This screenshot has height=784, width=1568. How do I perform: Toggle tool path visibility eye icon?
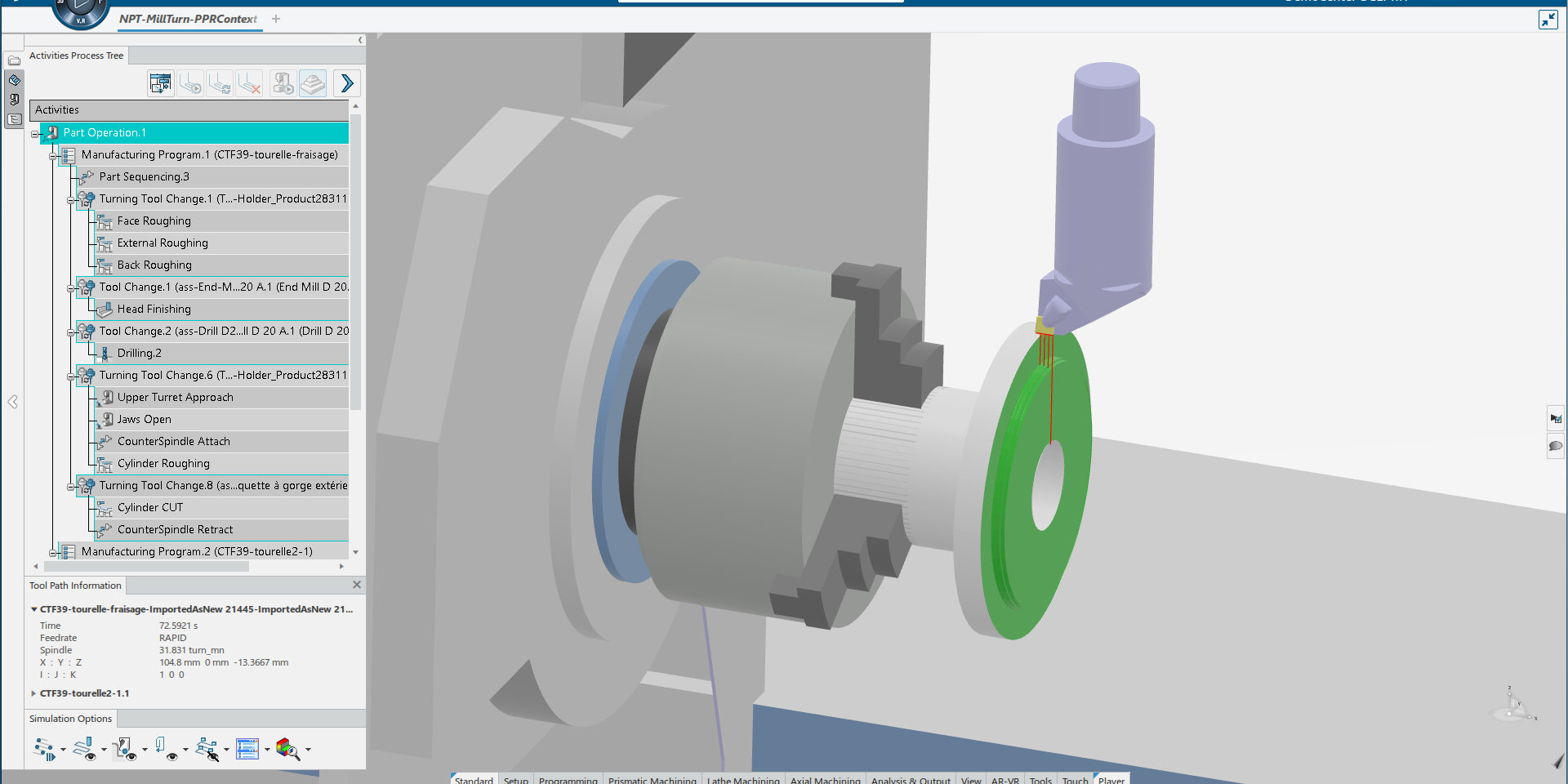tap(84, 749)
